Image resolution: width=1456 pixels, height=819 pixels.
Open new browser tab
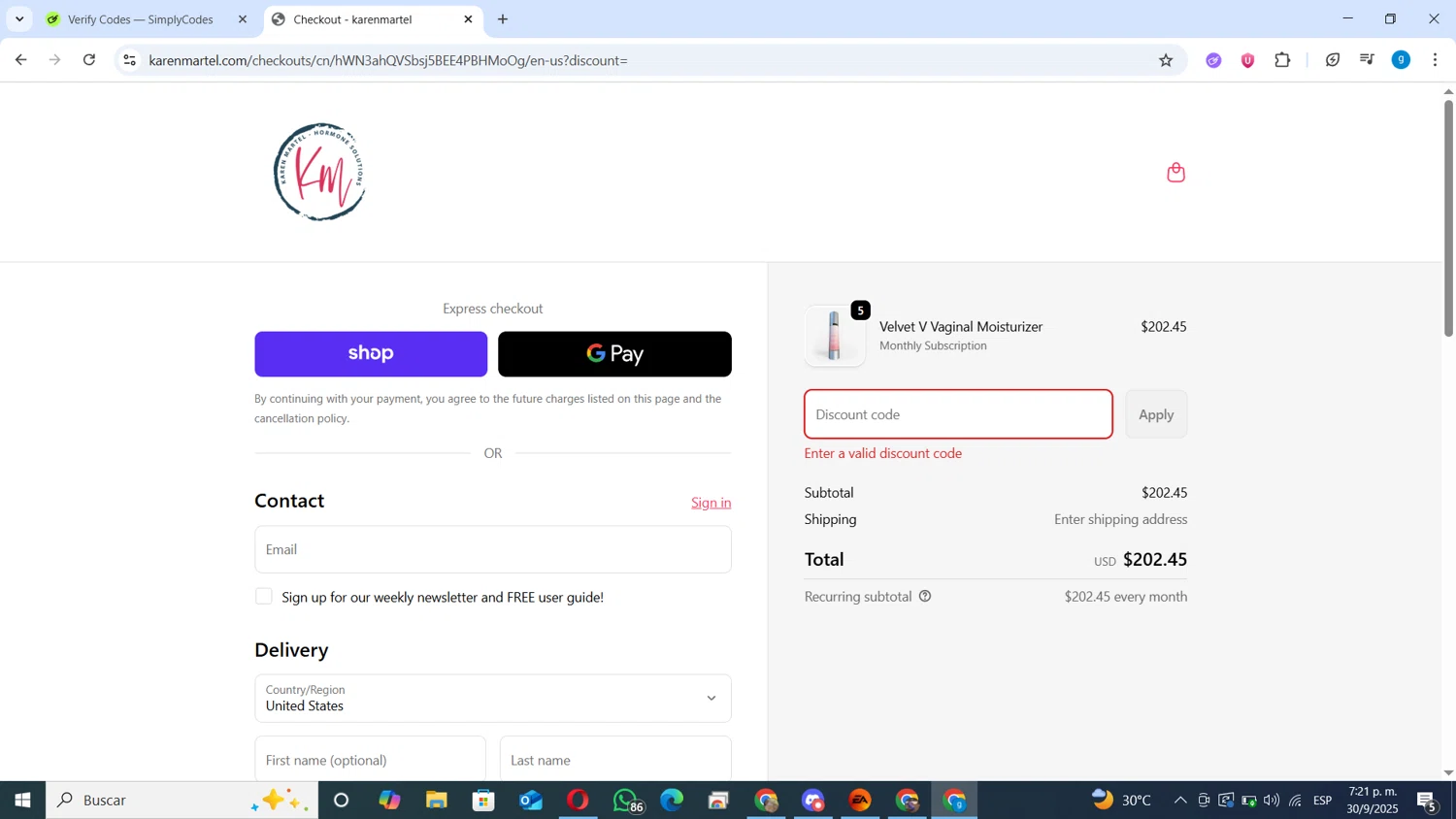point(503,19)
